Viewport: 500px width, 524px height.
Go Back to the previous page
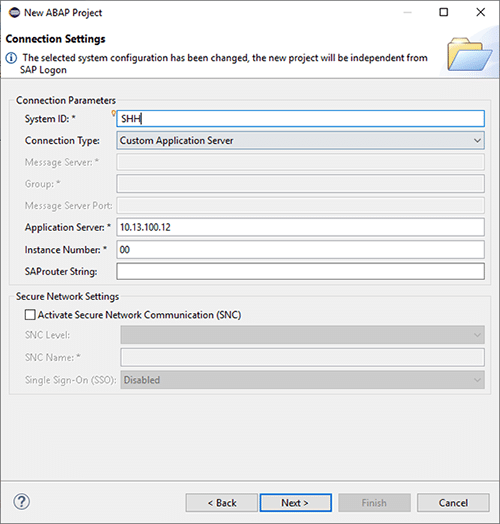[222, 503]
